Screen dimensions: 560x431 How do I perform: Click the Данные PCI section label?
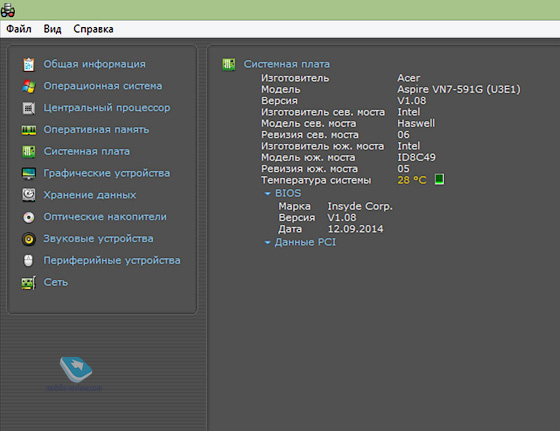[x=305, y=242]
